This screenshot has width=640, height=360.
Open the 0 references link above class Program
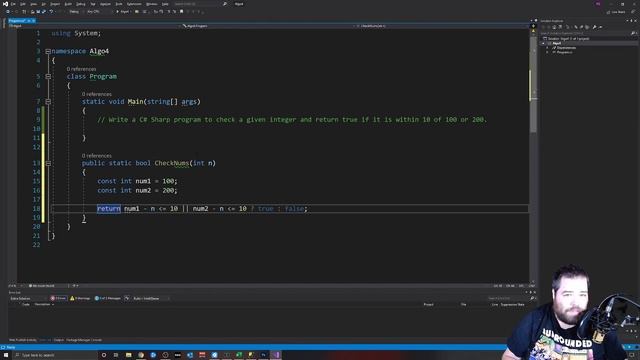82,69
